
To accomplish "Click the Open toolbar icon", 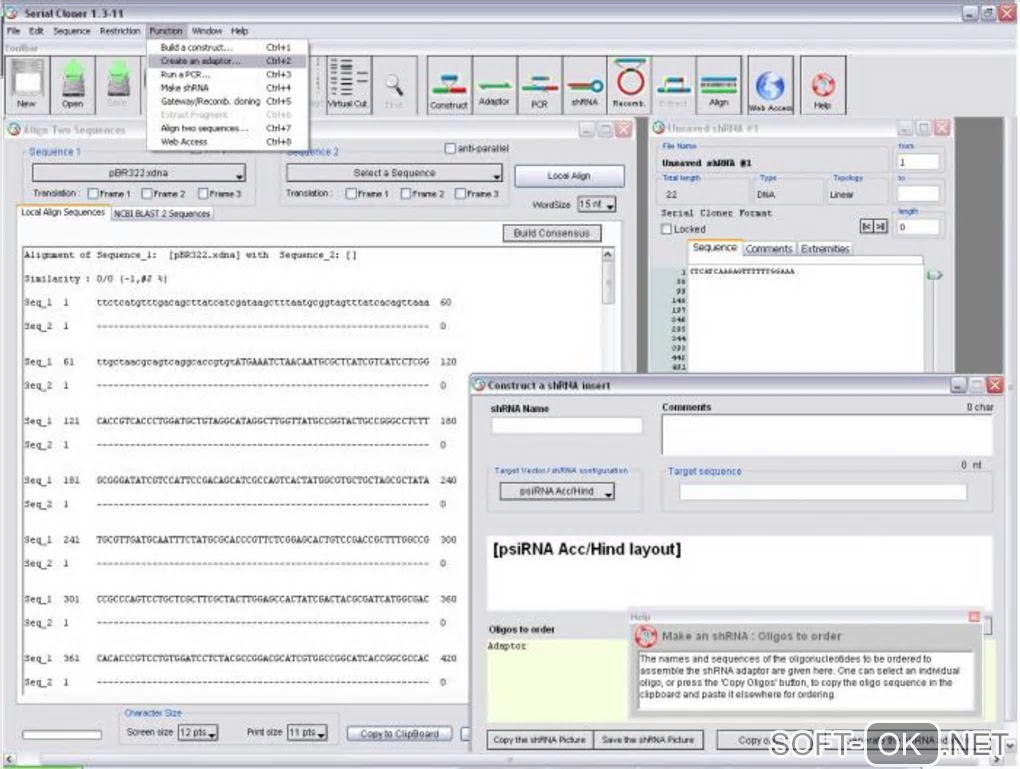I will coord(73,85).
